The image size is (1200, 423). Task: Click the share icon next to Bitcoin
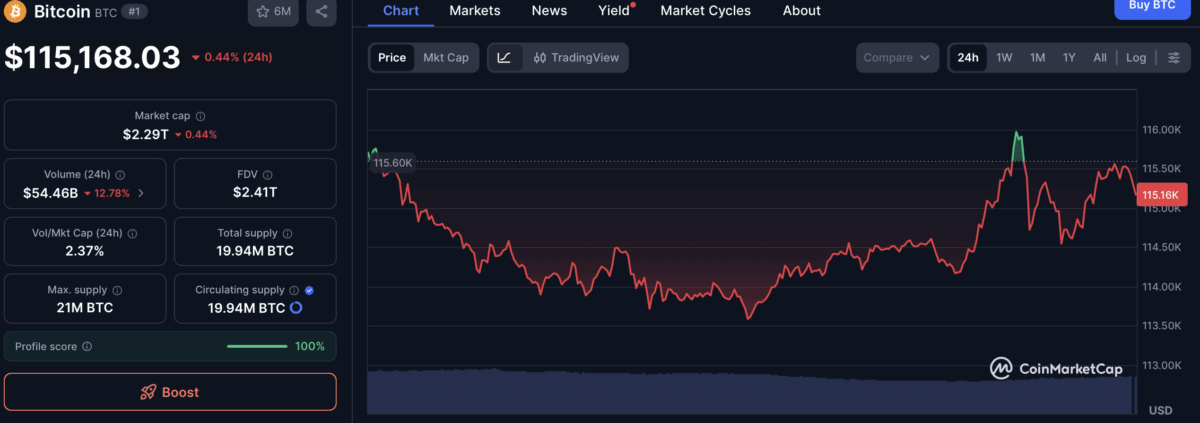pyautogui.click(x=321, y=12)
